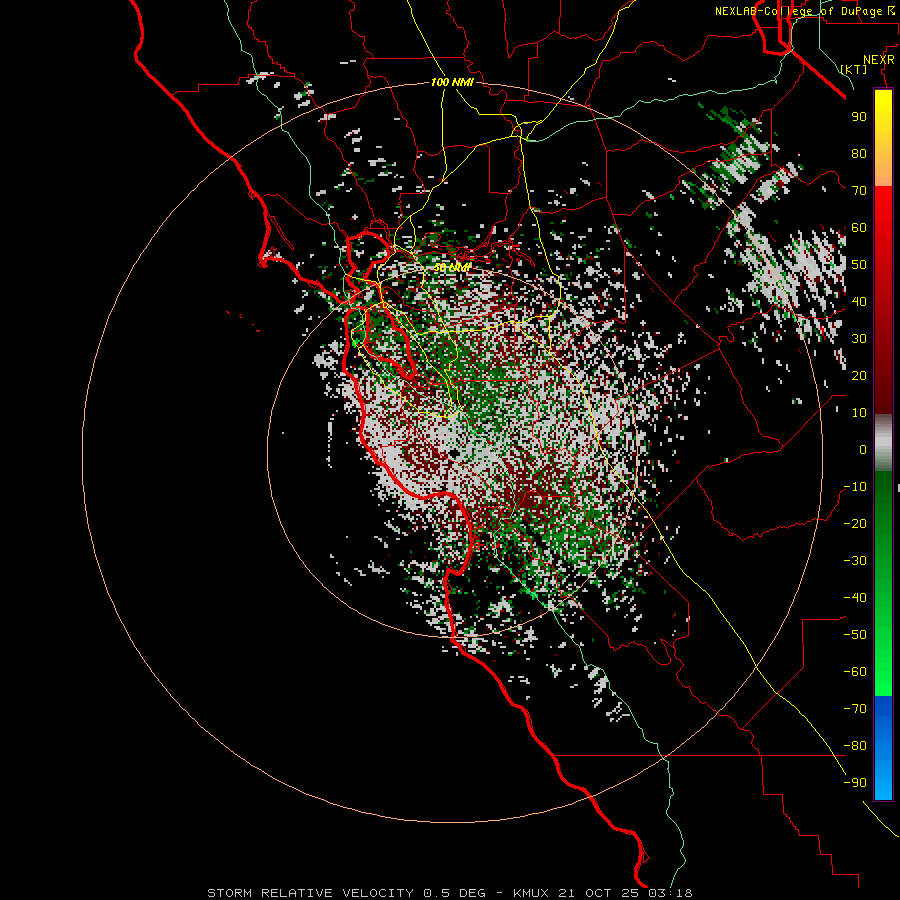
Task: Click the 100 NMI range ring label
Action: (452, 82)
